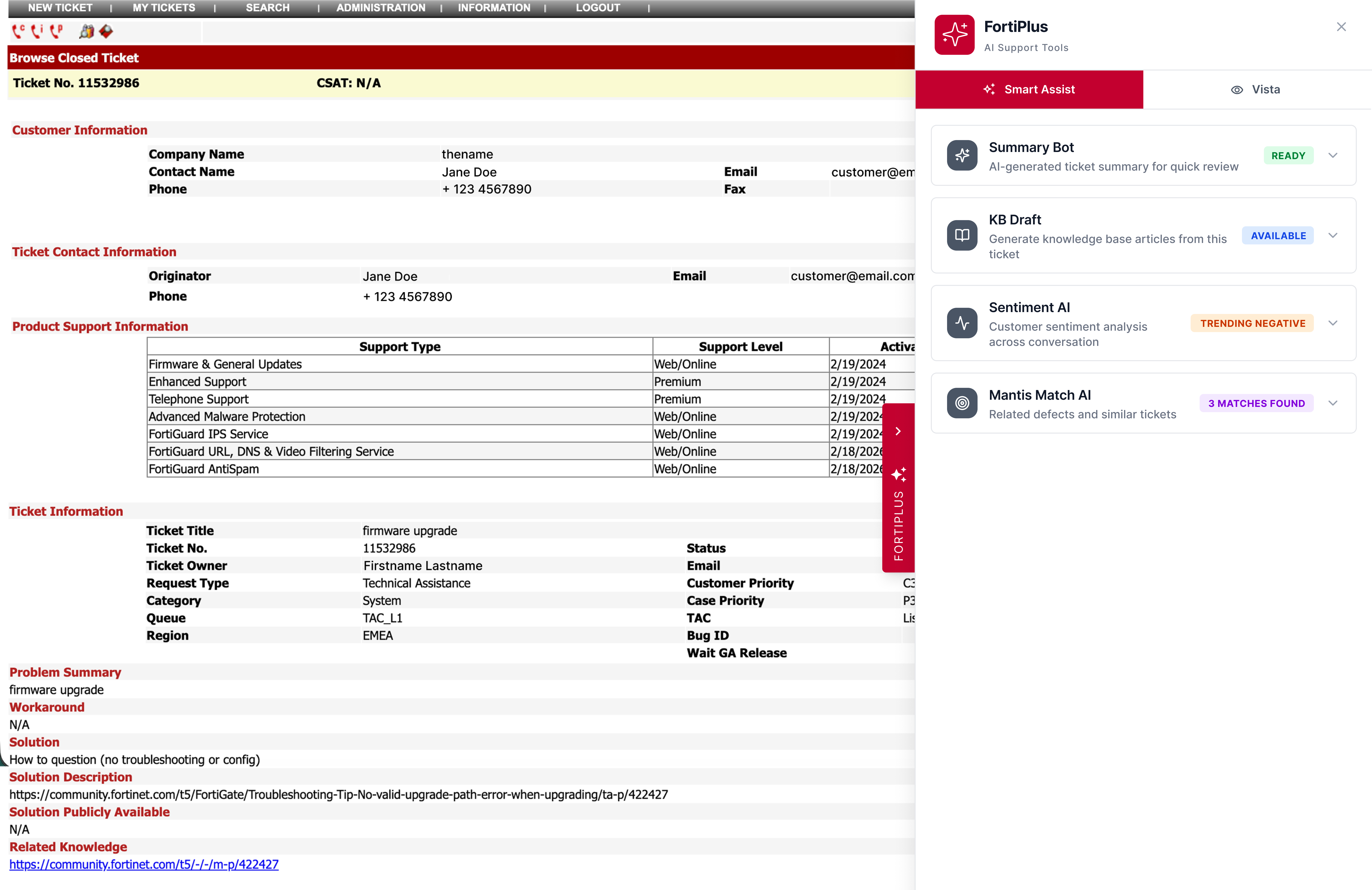Click the AVAILABLE status badge

coord(1278,236)
